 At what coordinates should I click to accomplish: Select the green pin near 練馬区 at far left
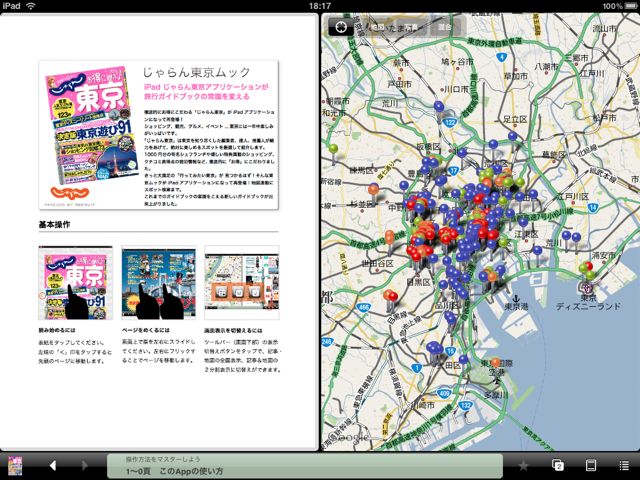click(334, 149)
